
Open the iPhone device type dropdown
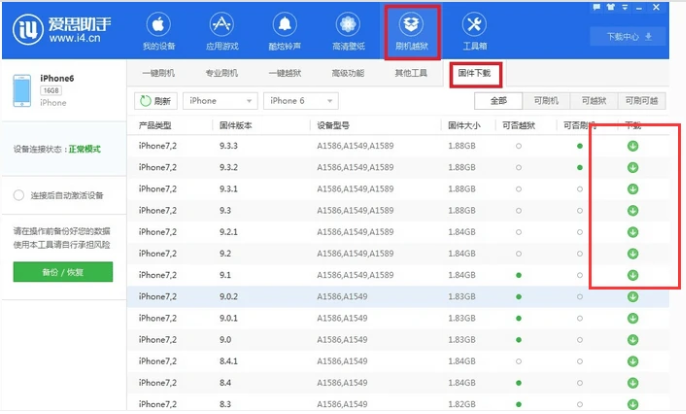pyautogui.click(x=220, y=101)
